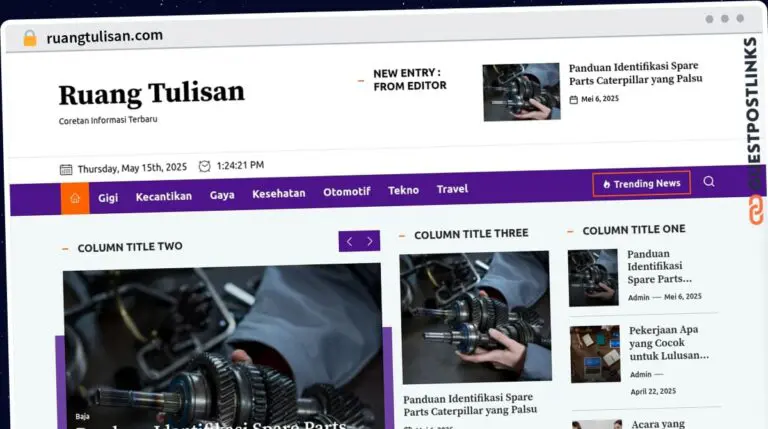Click the Column Title Three article image
This screenshot has width=768, height=429.
pos(475,317)
